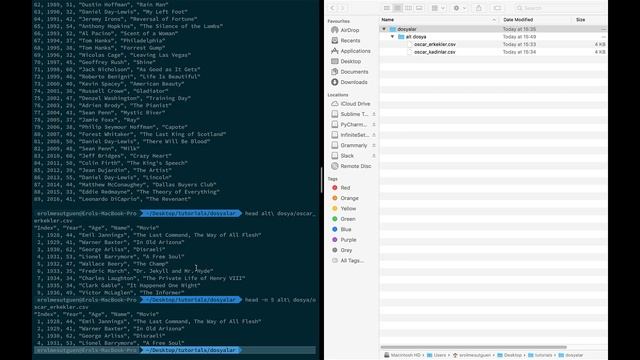Open the Finder action gear menu
This screenshot has height=360, width=640.
[459, 8]
